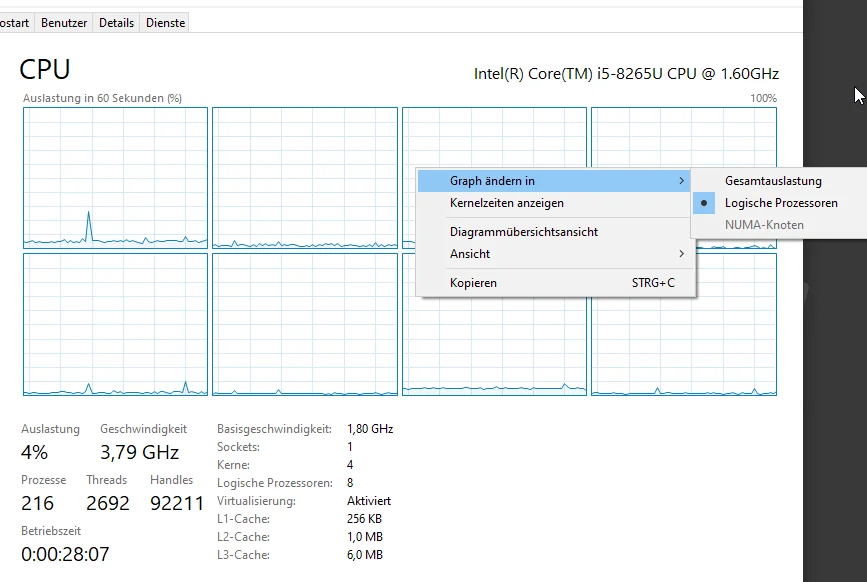Click the 'Logische Prozessoren:' label in the stats list
This screenshot has height=582, width=867.
point(275,483)
